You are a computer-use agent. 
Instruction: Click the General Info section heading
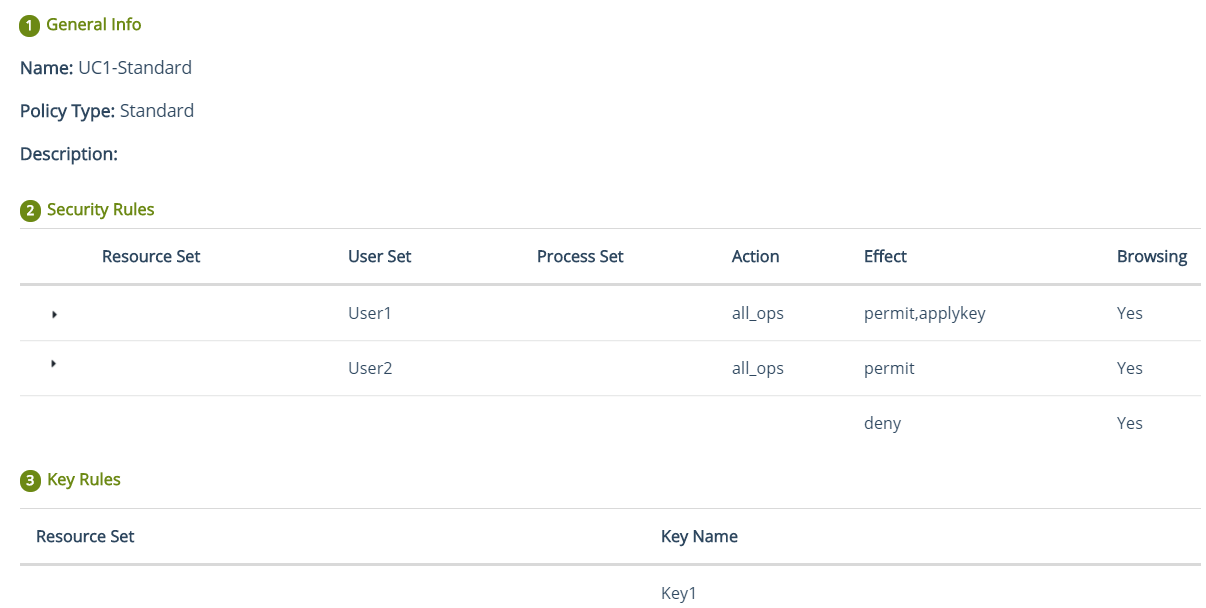94,24
